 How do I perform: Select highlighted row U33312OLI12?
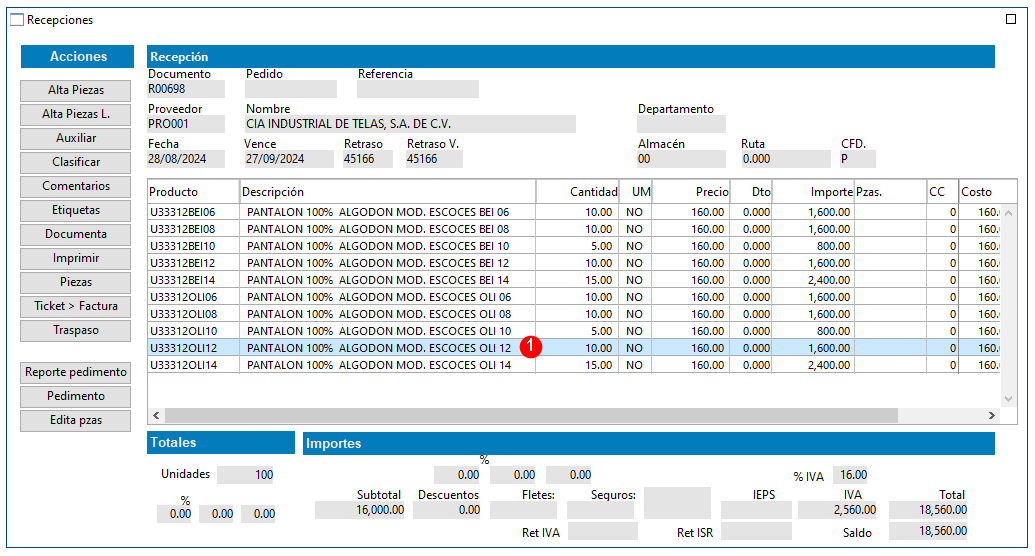coord(574,348)
